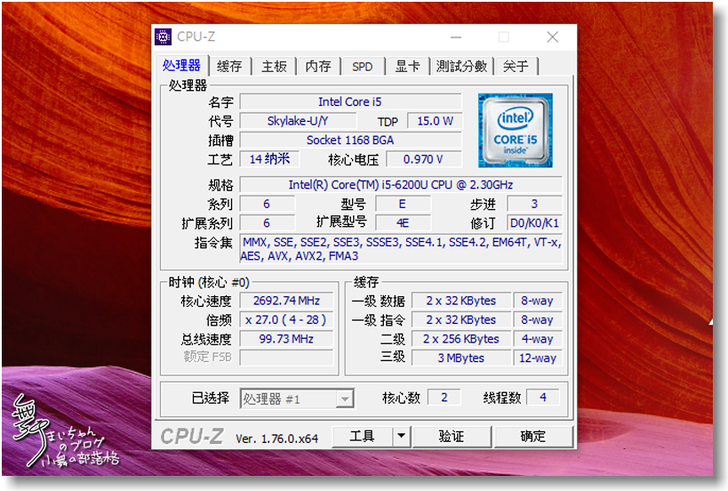Click the 14 纳米 process value

point(269,159)
